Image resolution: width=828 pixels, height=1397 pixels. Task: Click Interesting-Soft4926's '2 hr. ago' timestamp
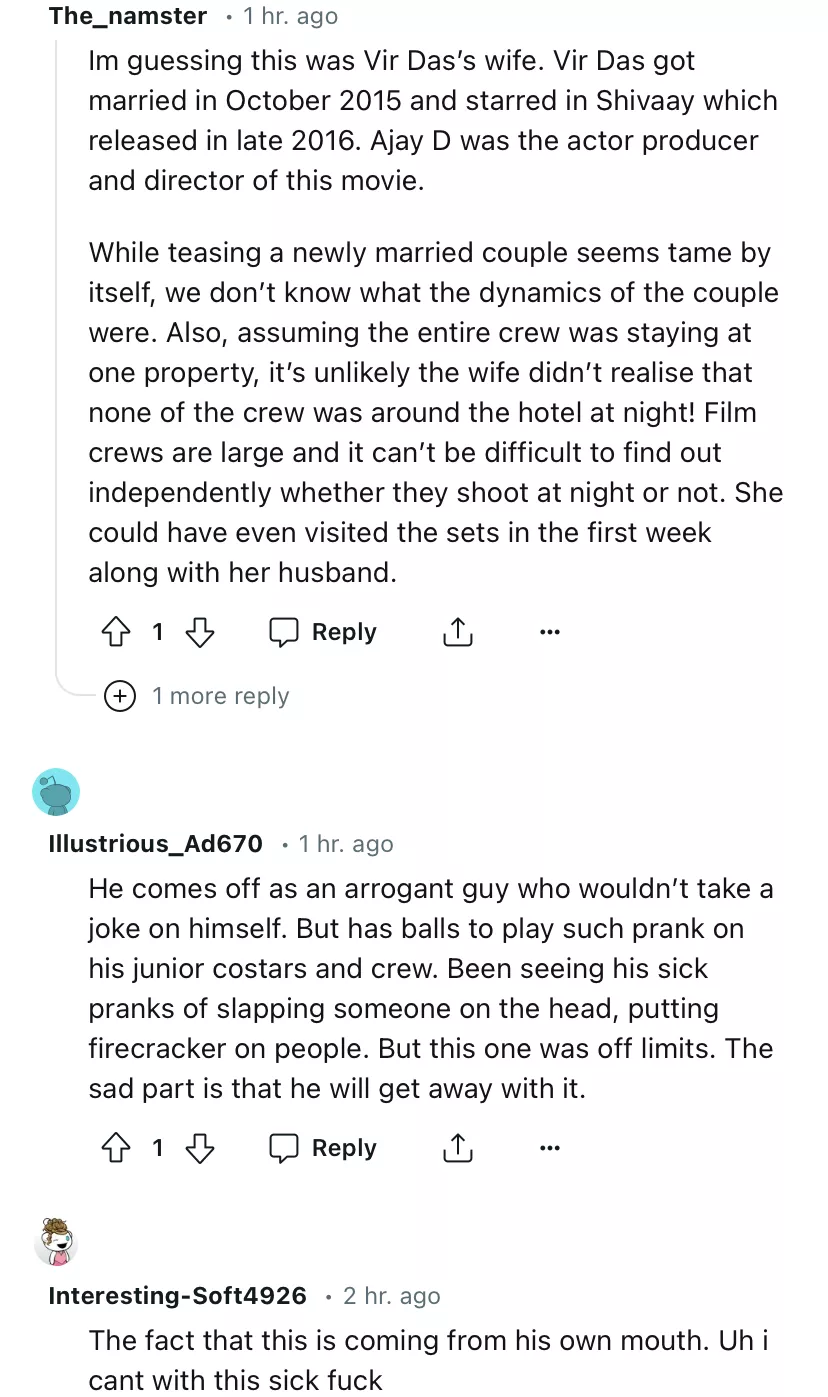tap(391, 1296)
